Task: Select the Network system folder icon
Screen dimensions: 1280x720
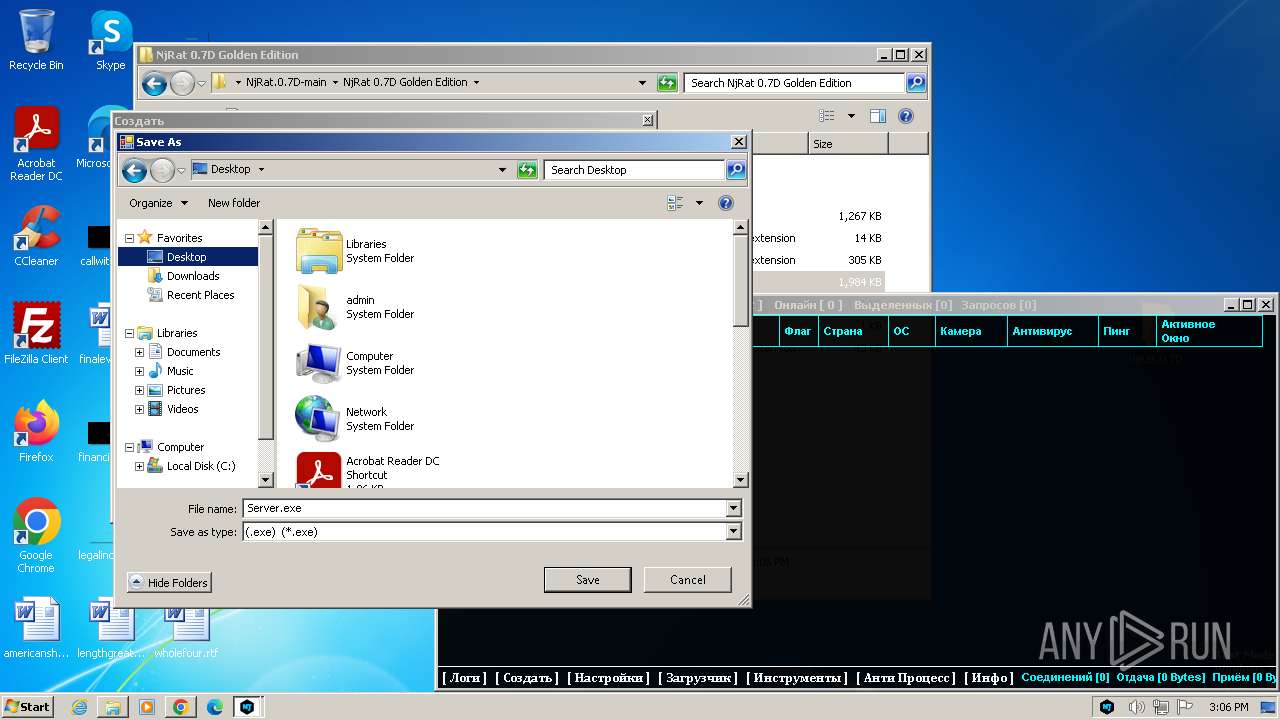Action: tap(319, 419)
